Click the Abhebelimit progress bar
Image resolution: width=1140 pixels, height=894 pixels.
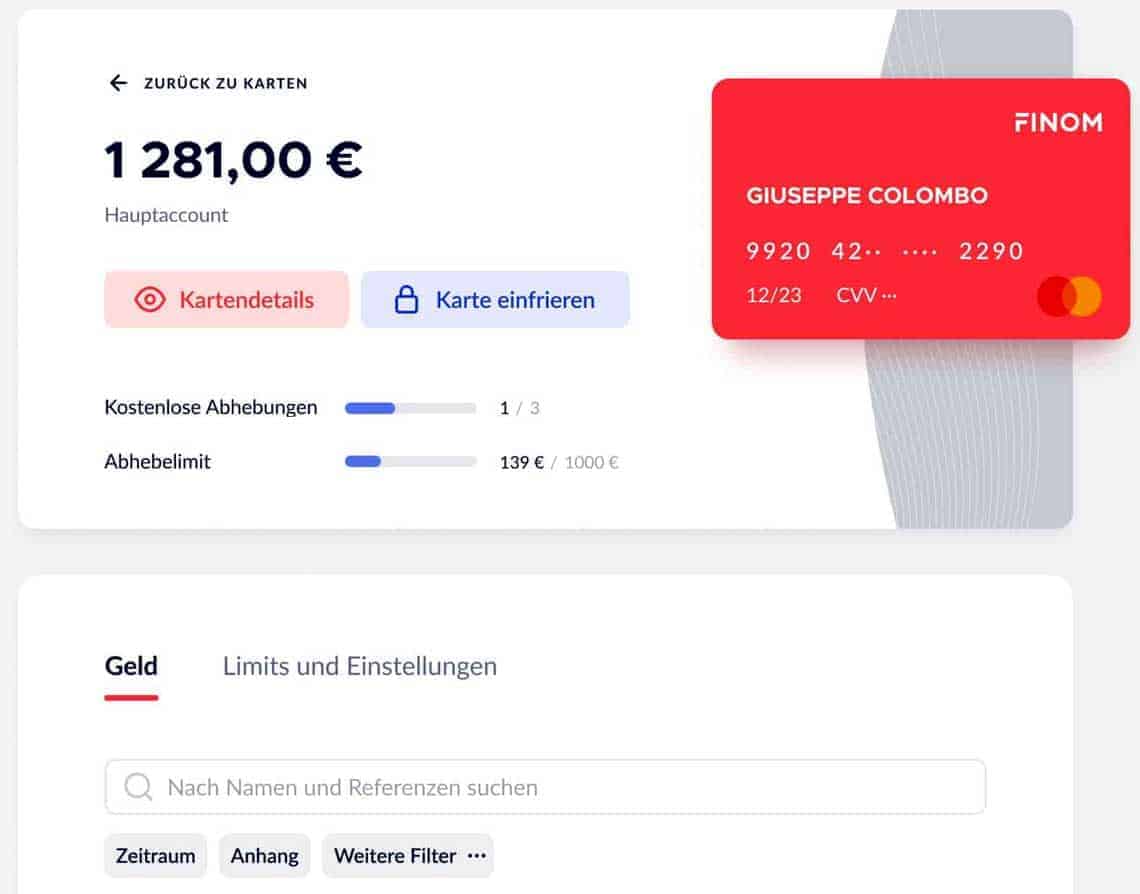[410, 462]
